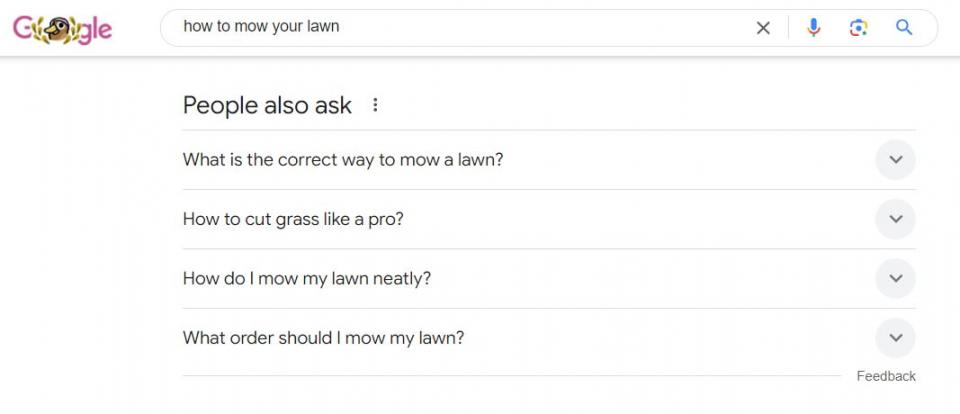960x414 pixels.
Task: Click the duck in the Google doodle
Action: [53, 29]
